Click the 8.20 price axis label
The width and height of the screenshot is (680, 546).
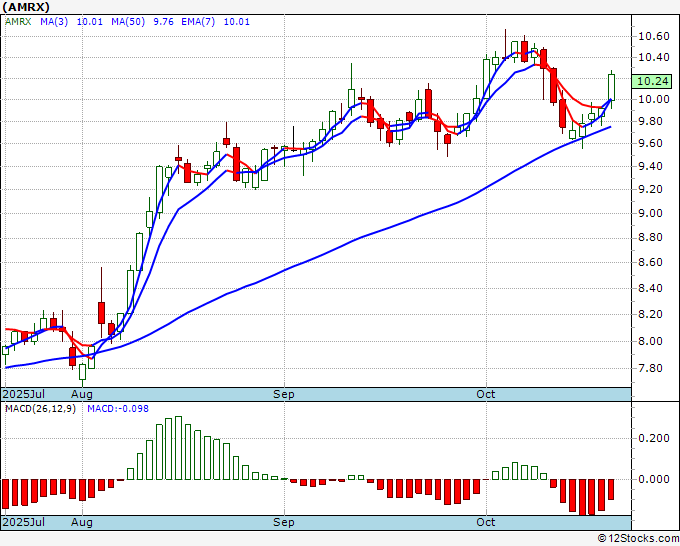[651, 314]
